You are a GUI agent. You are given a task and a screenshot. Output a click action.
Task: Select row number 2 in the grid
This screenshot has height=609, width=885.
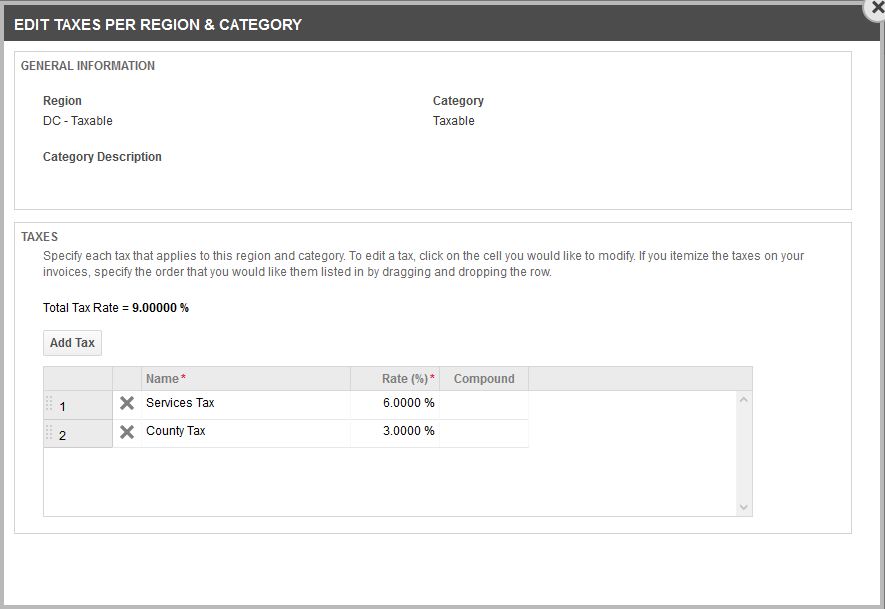(x=80, y=435)
